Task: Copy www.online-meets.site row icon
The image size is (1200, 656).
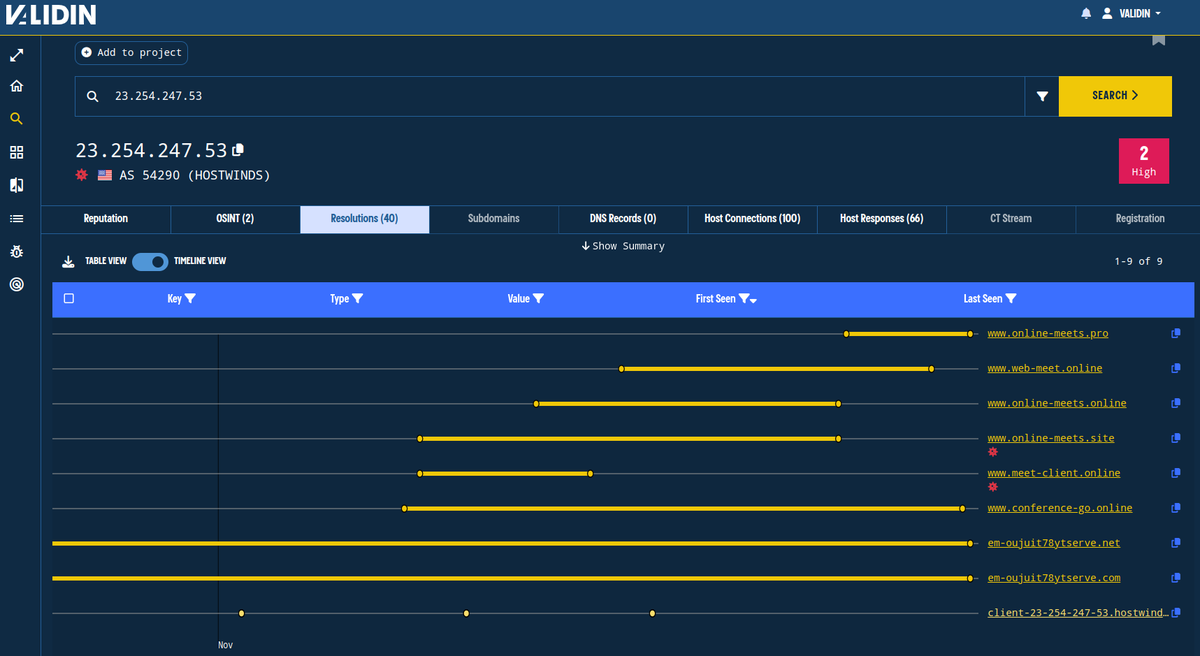Action: coord(1176,438)
